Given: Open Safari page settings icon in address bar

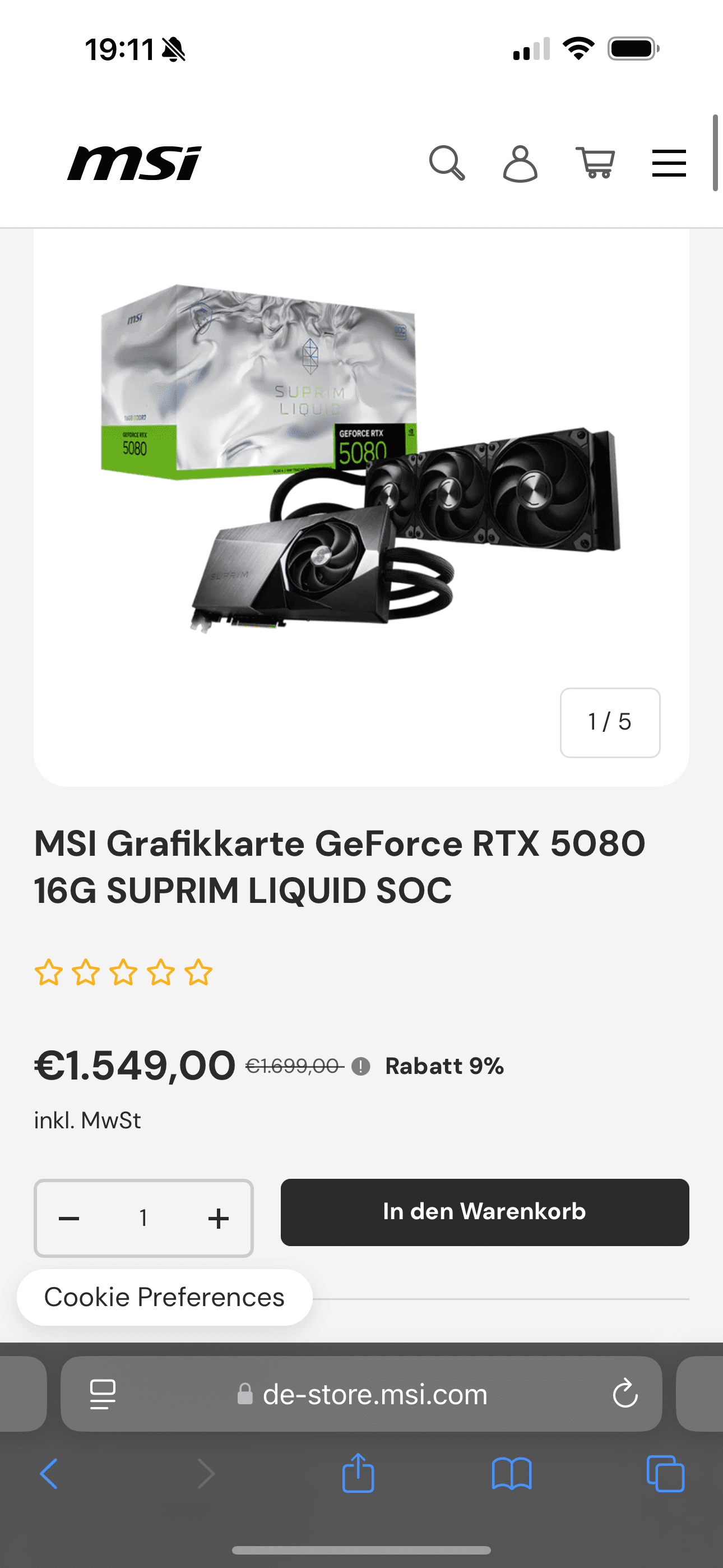Looking at the screenshot, I should (x=103, y=1394).
